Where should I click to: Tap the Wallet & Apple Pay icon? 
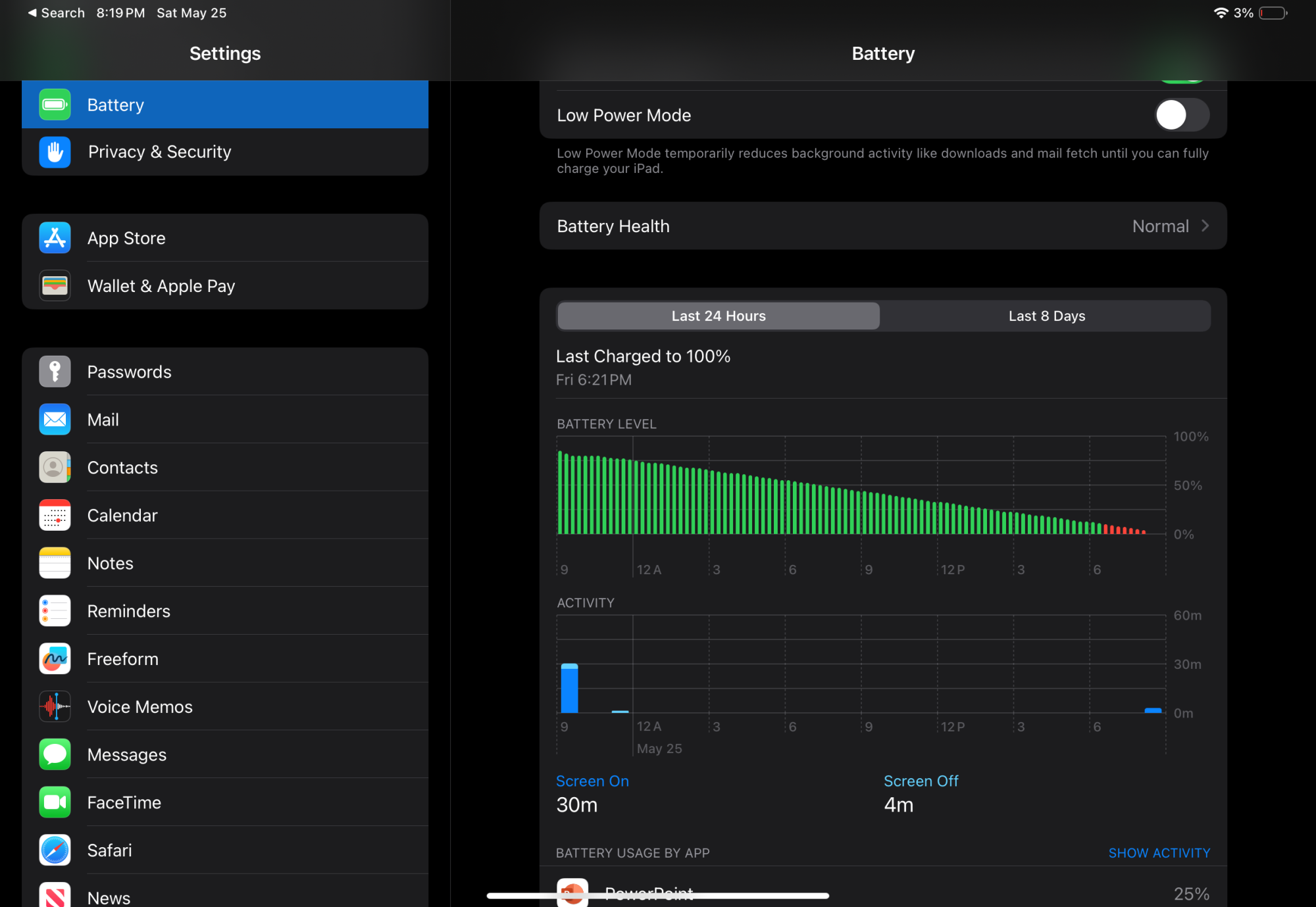(55, 286)
